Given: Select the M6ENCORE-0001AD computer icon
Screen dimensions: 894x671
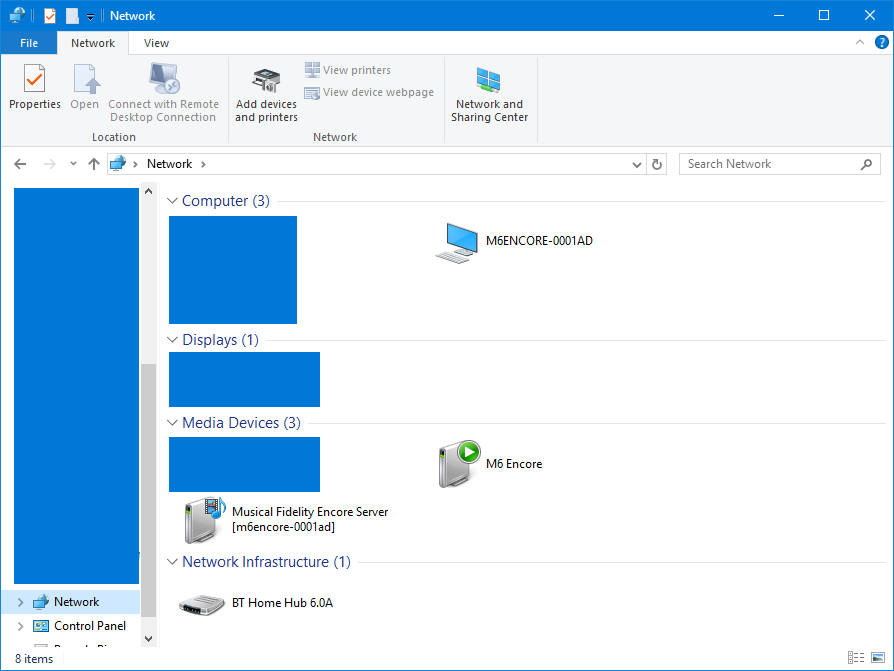Looking at the screenshot, I should coord(458,242).
